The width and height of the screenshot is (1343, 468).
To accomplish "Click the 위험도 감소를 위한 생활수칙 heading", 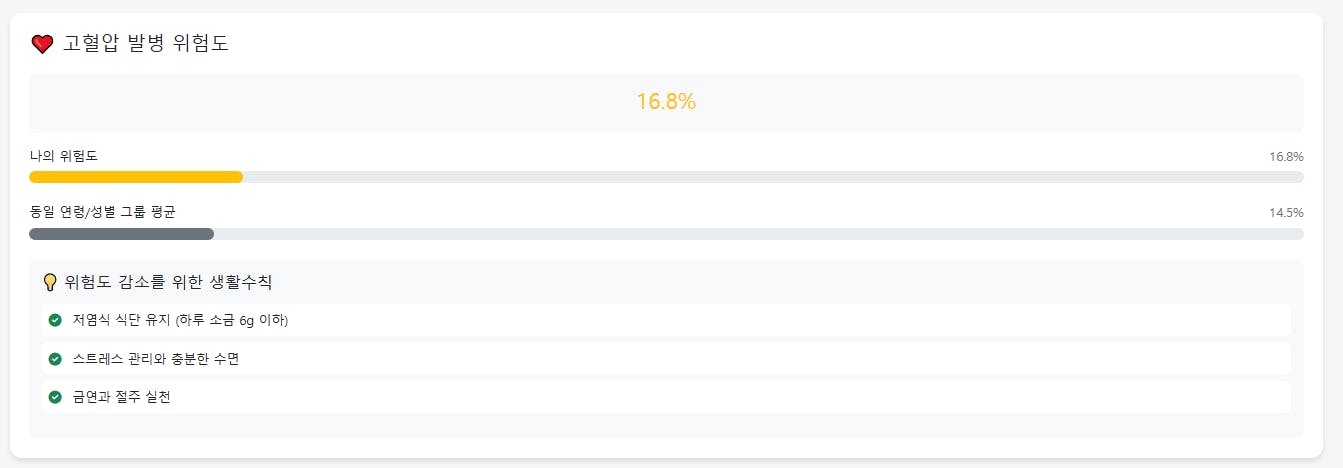I will pos(168,282).
